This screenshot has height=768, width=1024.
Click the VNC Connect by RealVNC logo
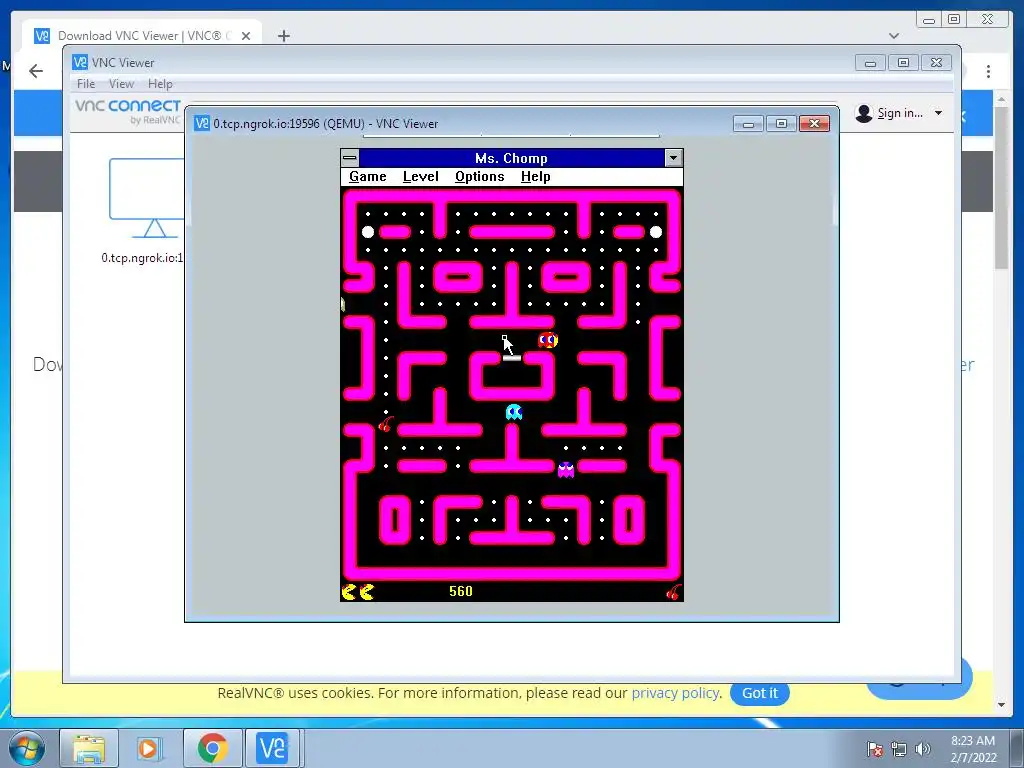tap(128, 111)
